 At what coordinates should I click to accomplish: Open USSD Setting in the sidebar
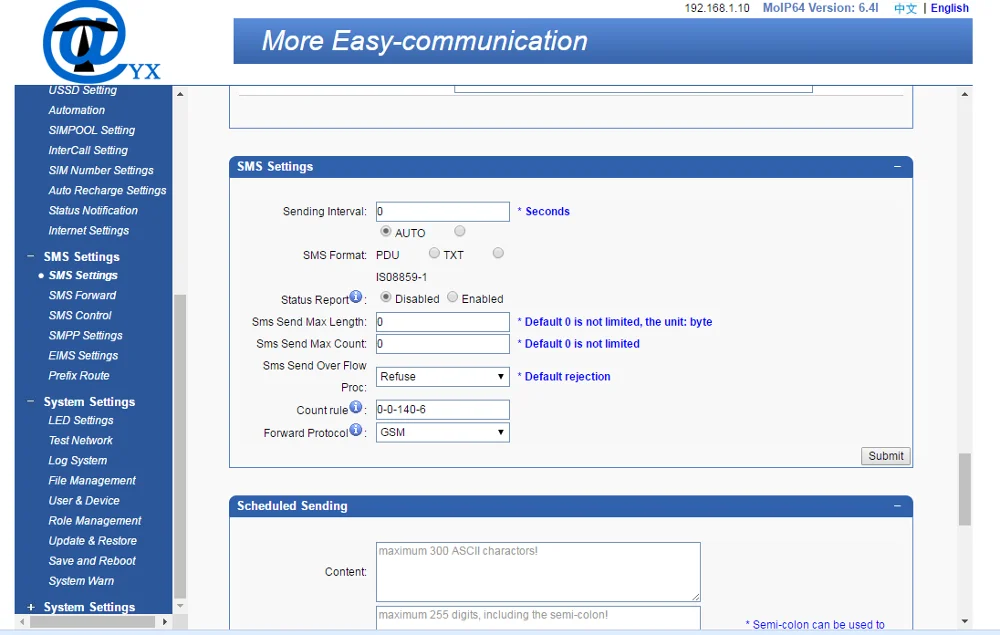(83, 90)
